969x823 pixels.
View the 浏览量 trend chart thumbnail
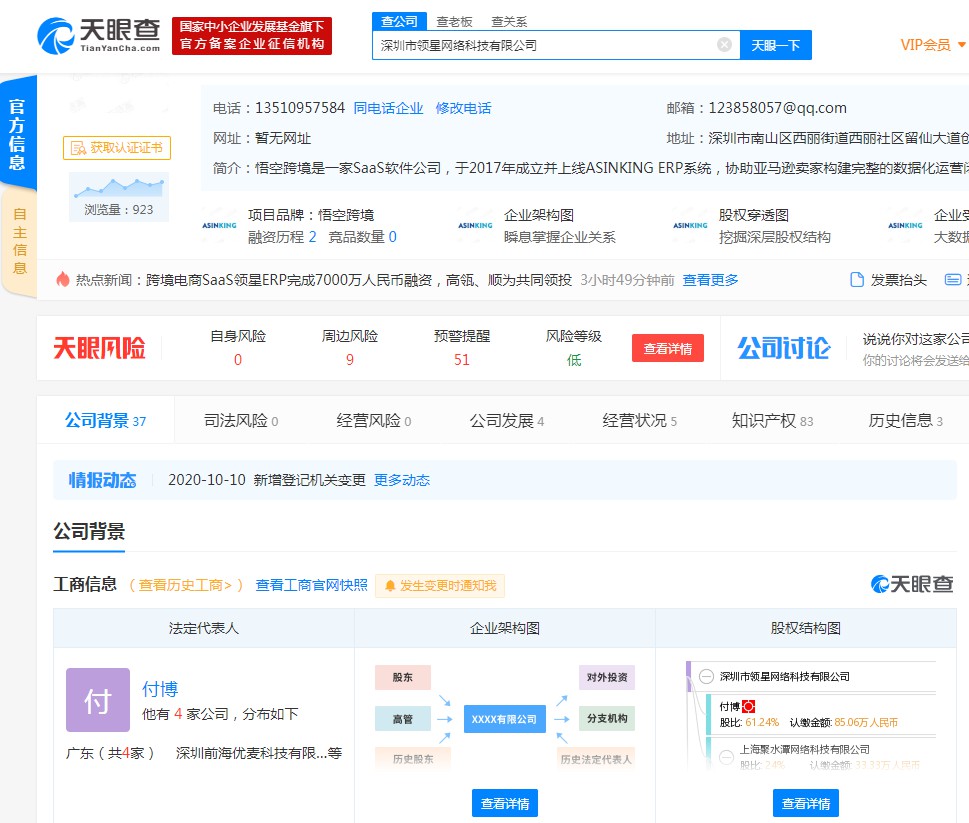pos(119,196)
